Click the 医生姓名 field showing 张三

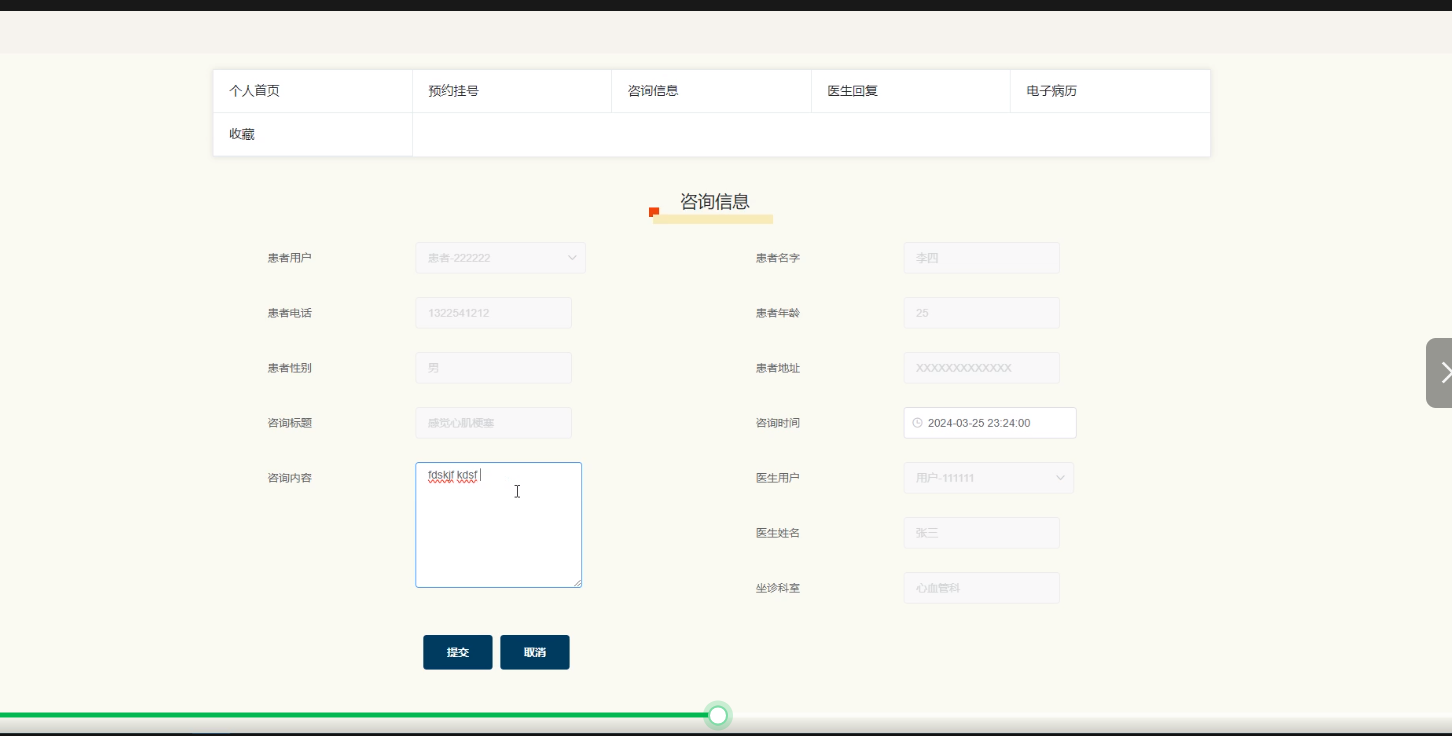tap(981, 533)
